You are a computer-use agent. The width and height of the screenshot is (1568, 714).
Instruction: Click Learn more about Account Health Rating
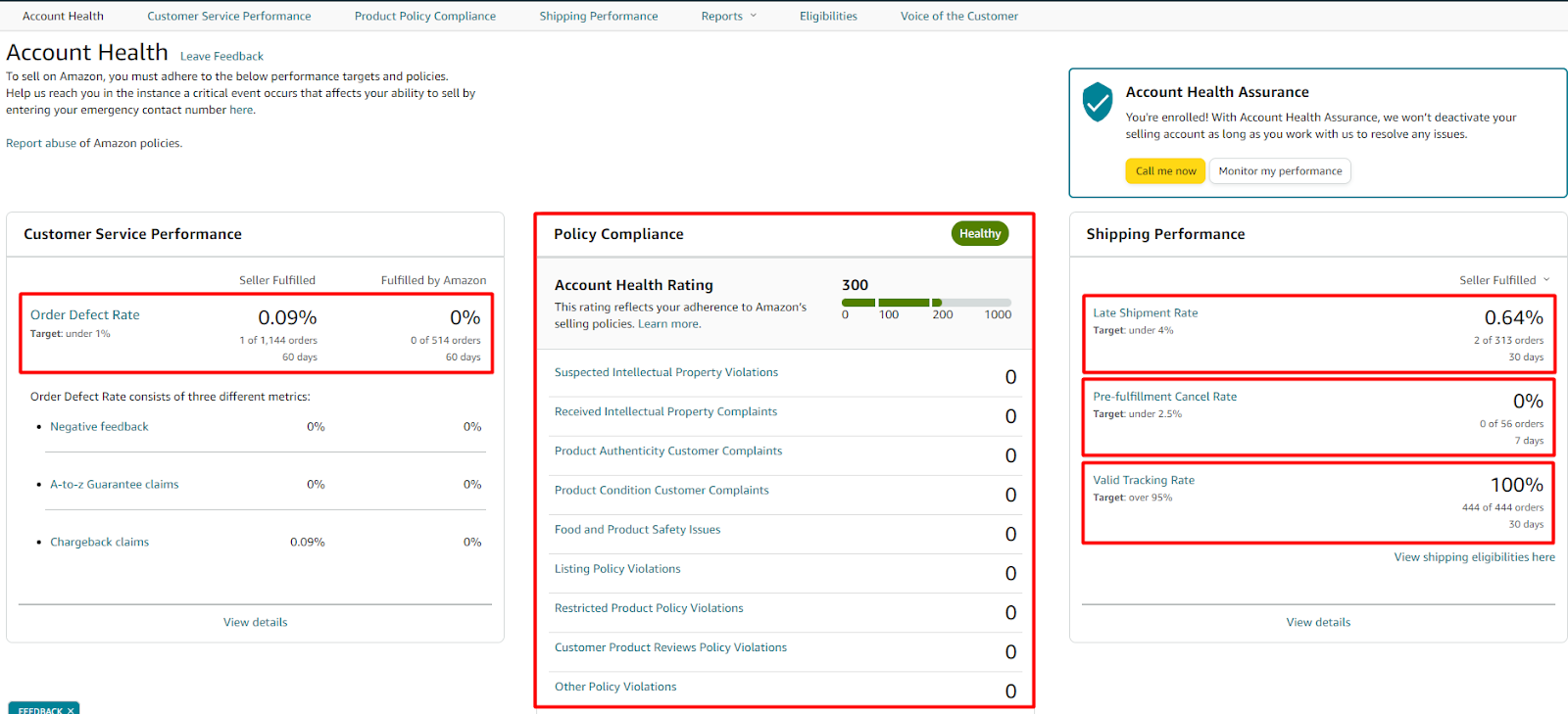tap(669, 324)
